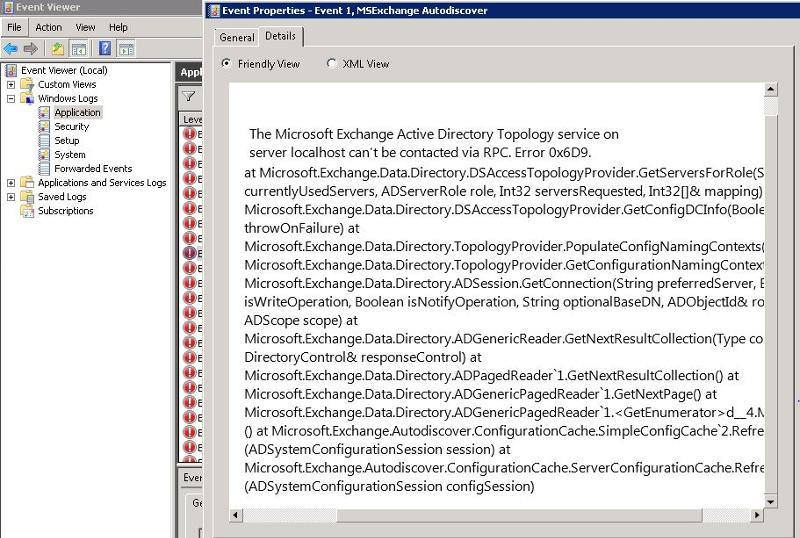Screen dimensions: 800x538
Task: Open the View menu
Action: pyautogui.click(x=85, y=28)
